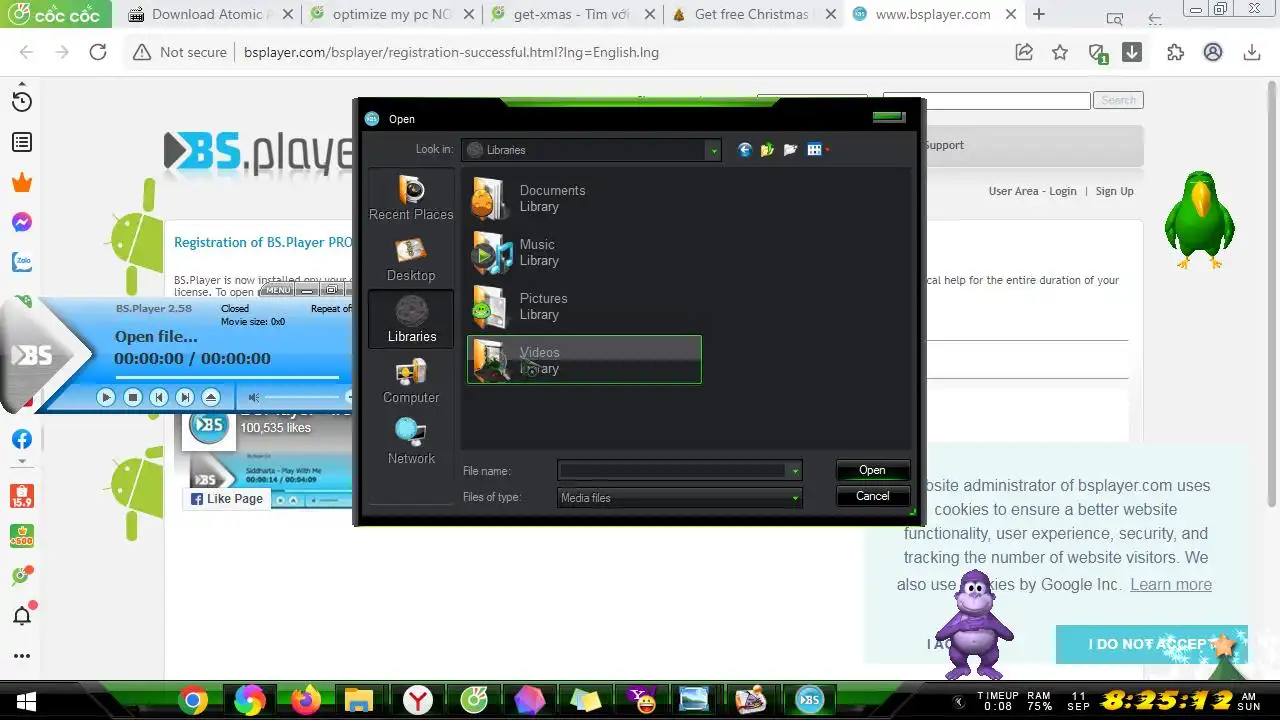Expand the Look in Libraries dropdown
This screenshot has height=720, width=1280.
(x=713, y=150)
